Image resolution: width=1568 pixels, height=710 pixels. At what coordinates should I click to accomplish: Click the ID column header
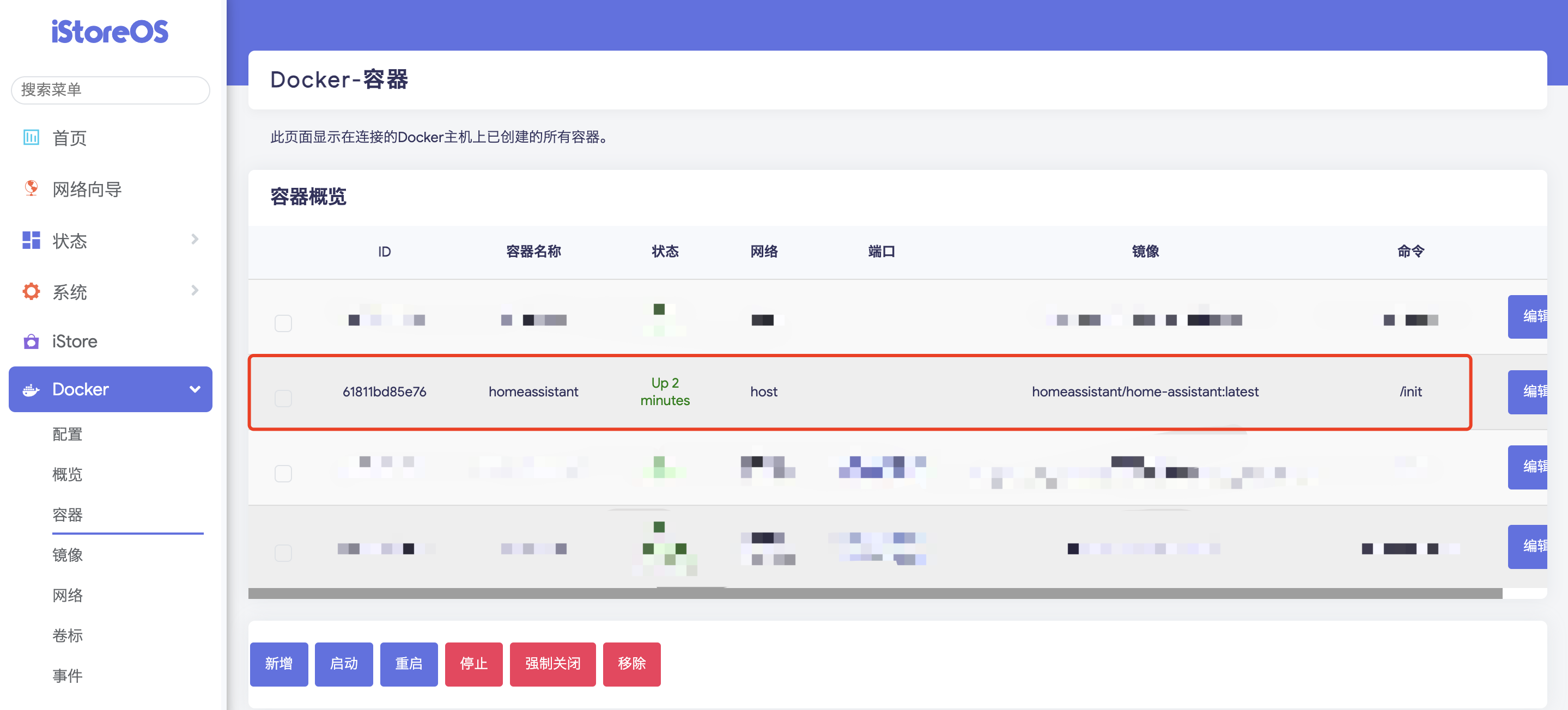[x=384, y=252]
